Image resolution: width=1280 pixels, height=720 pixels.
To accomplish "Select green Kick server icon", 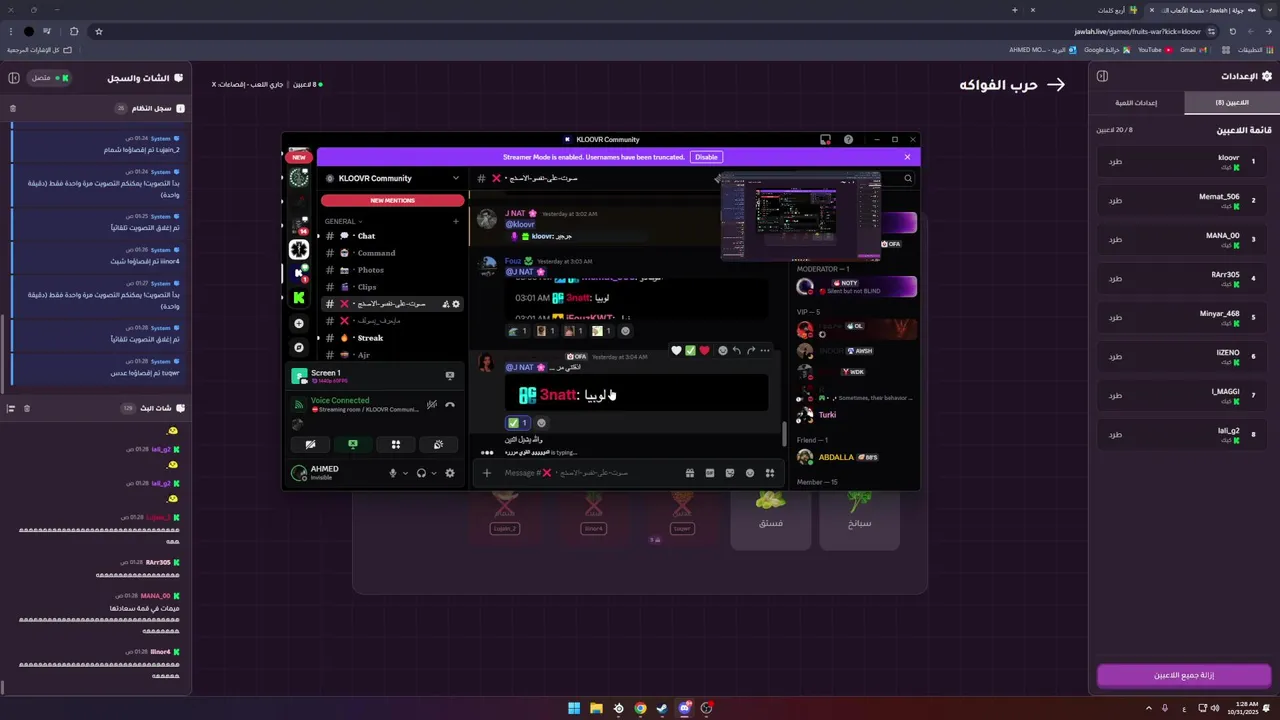I will [x=298, y=298].
